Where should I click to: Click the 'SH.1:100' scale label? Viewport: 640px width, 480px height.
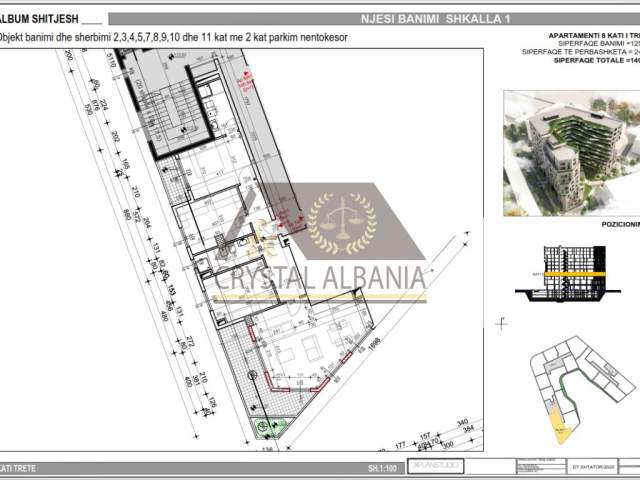click(382, 468)
